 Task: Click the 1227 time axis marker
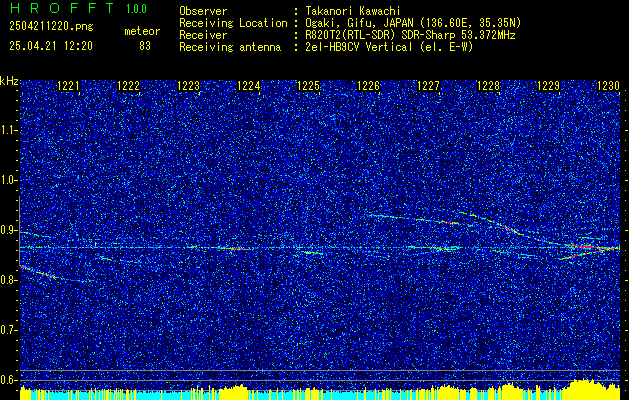pyautogui.click(x=429, y=86)
